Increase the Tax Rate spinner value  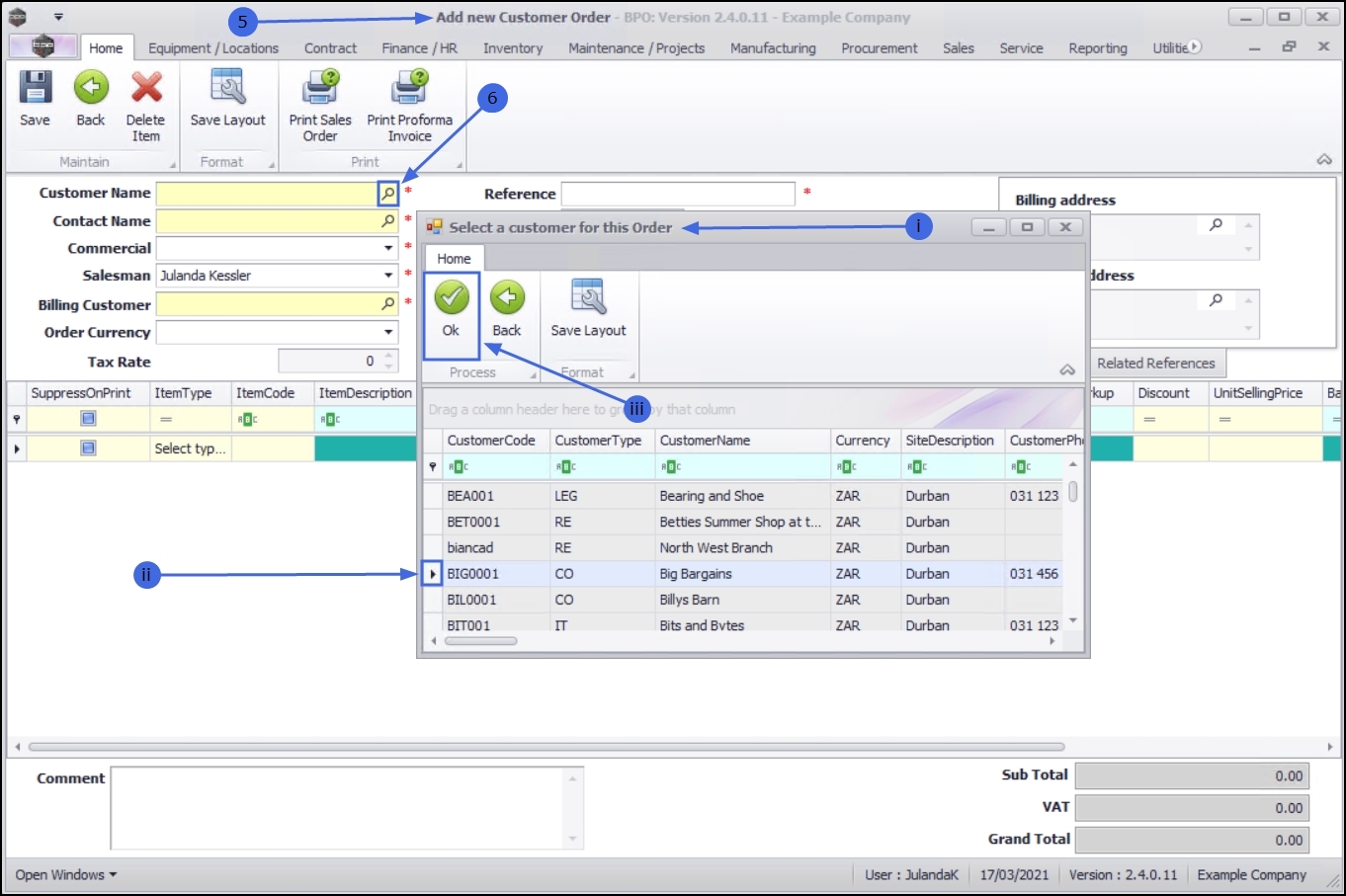(x=388, y=356)
